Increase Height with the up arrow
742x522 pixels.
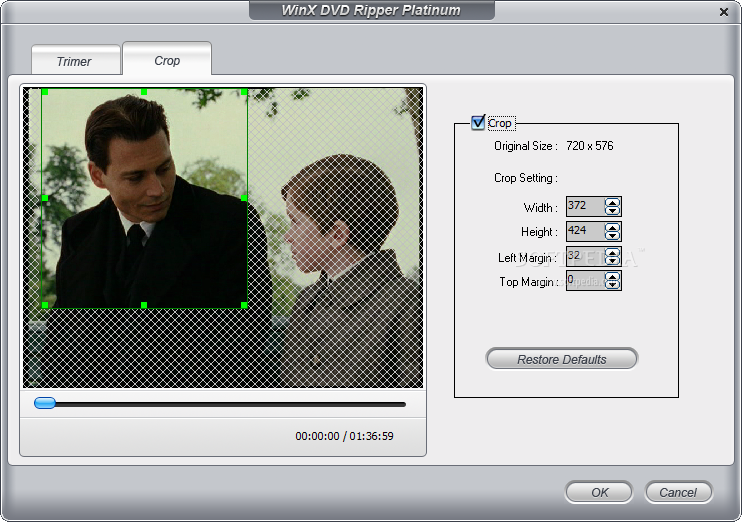(612, 228)
